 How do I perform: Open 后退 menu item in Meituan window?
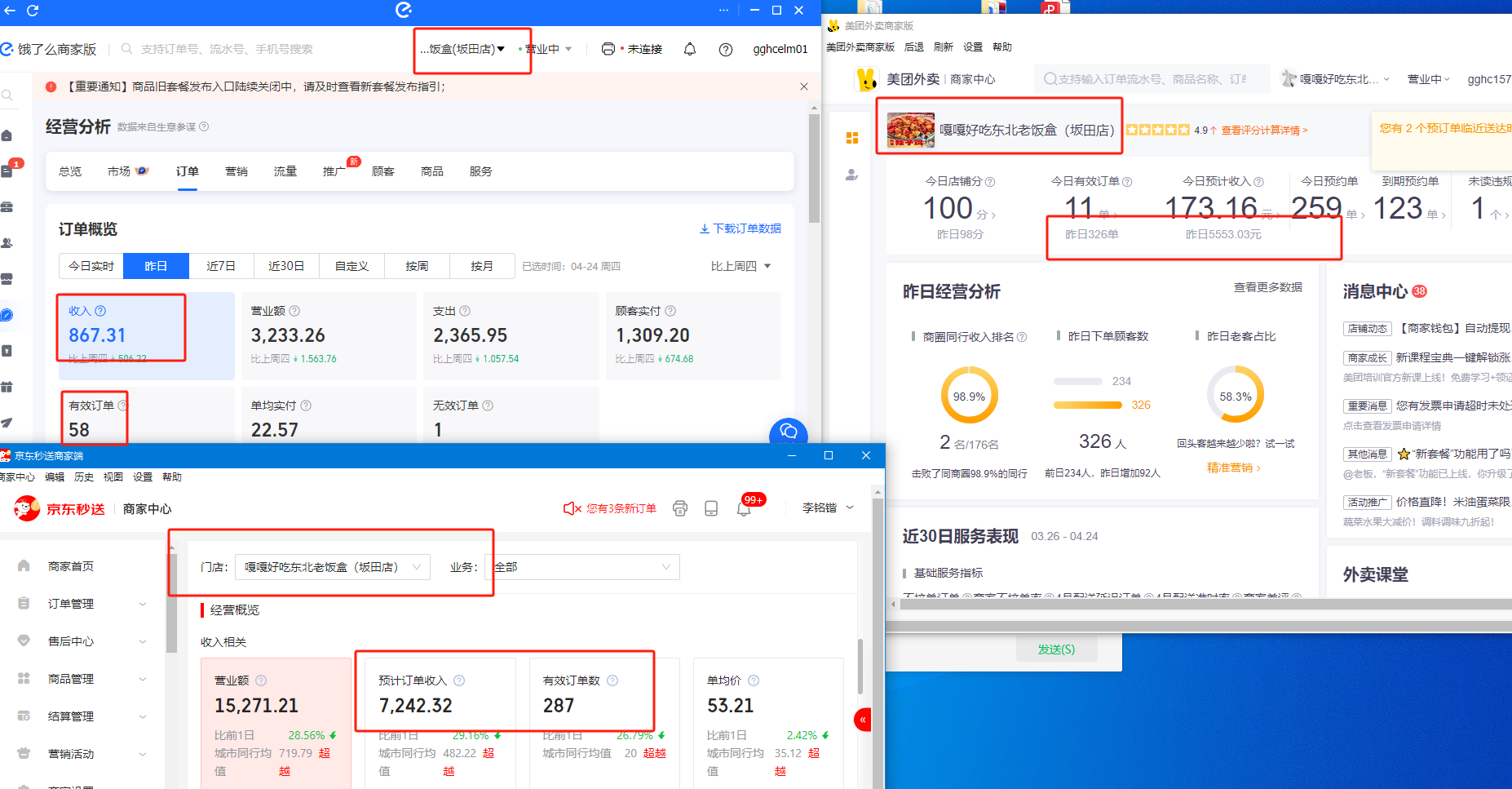914,47
